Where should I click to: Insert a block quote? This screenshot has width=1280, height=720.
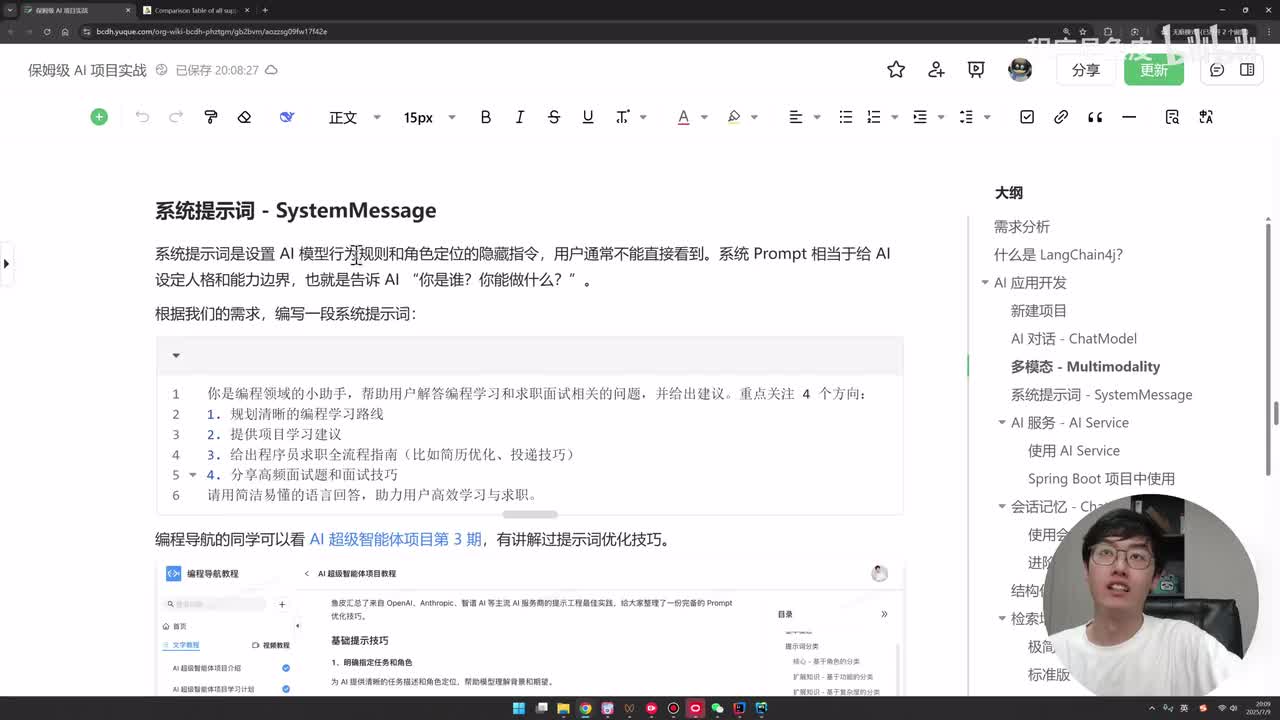(1095, 117)
